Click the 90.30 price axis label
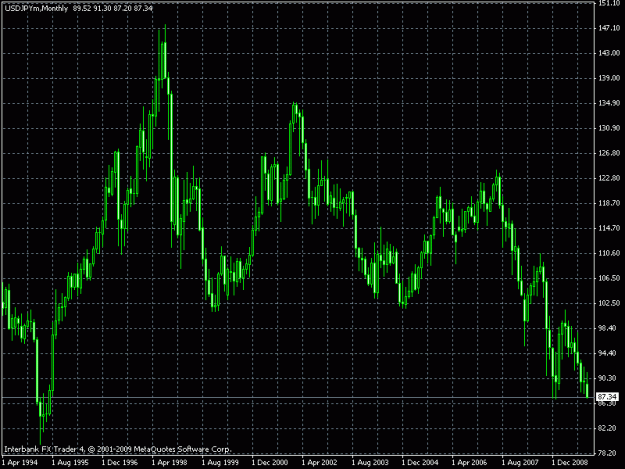625x469 pixels. tap(607, 378)
